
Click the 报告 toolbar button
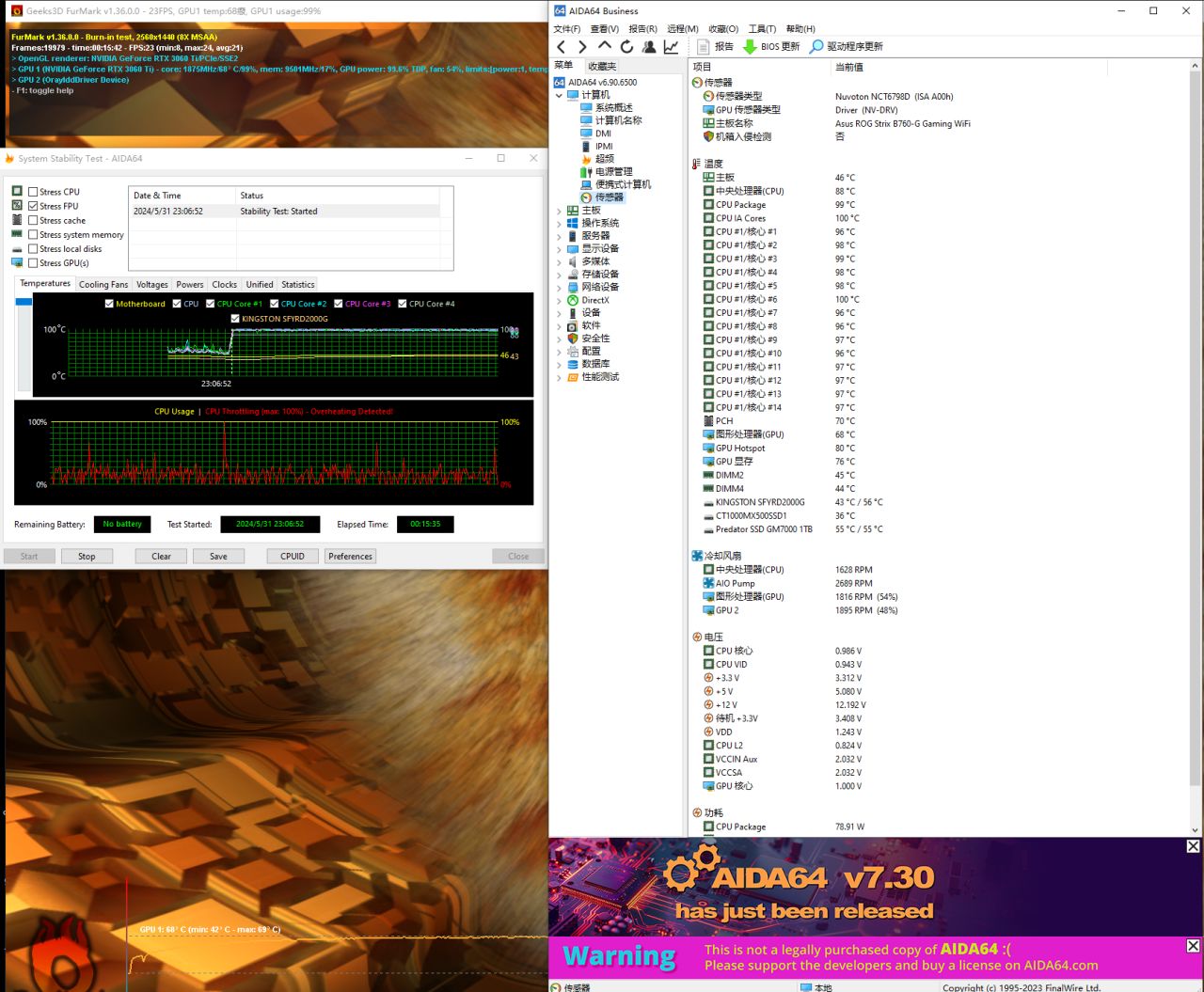point(715,46)
